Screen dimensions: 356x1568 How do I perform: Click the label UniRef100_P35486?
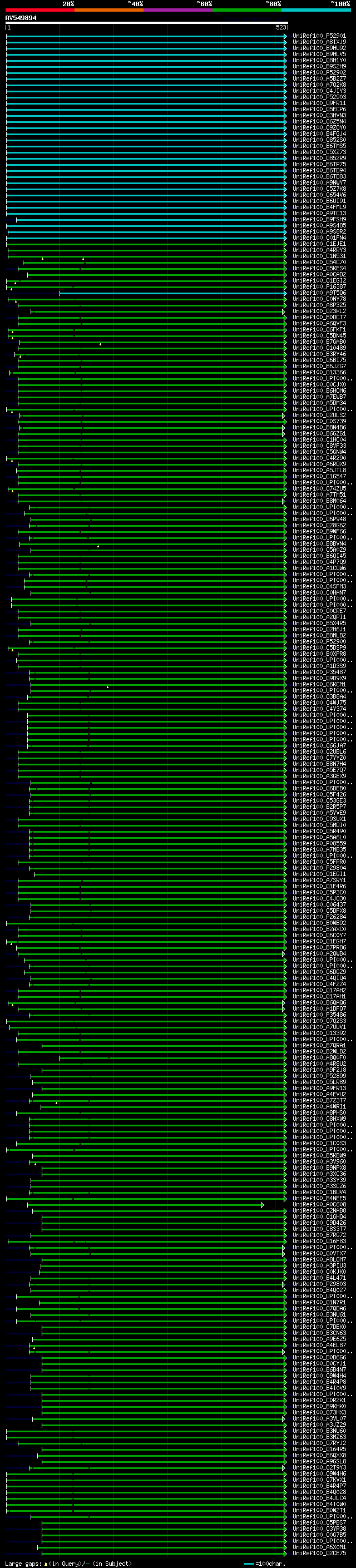pos(319,1015)
